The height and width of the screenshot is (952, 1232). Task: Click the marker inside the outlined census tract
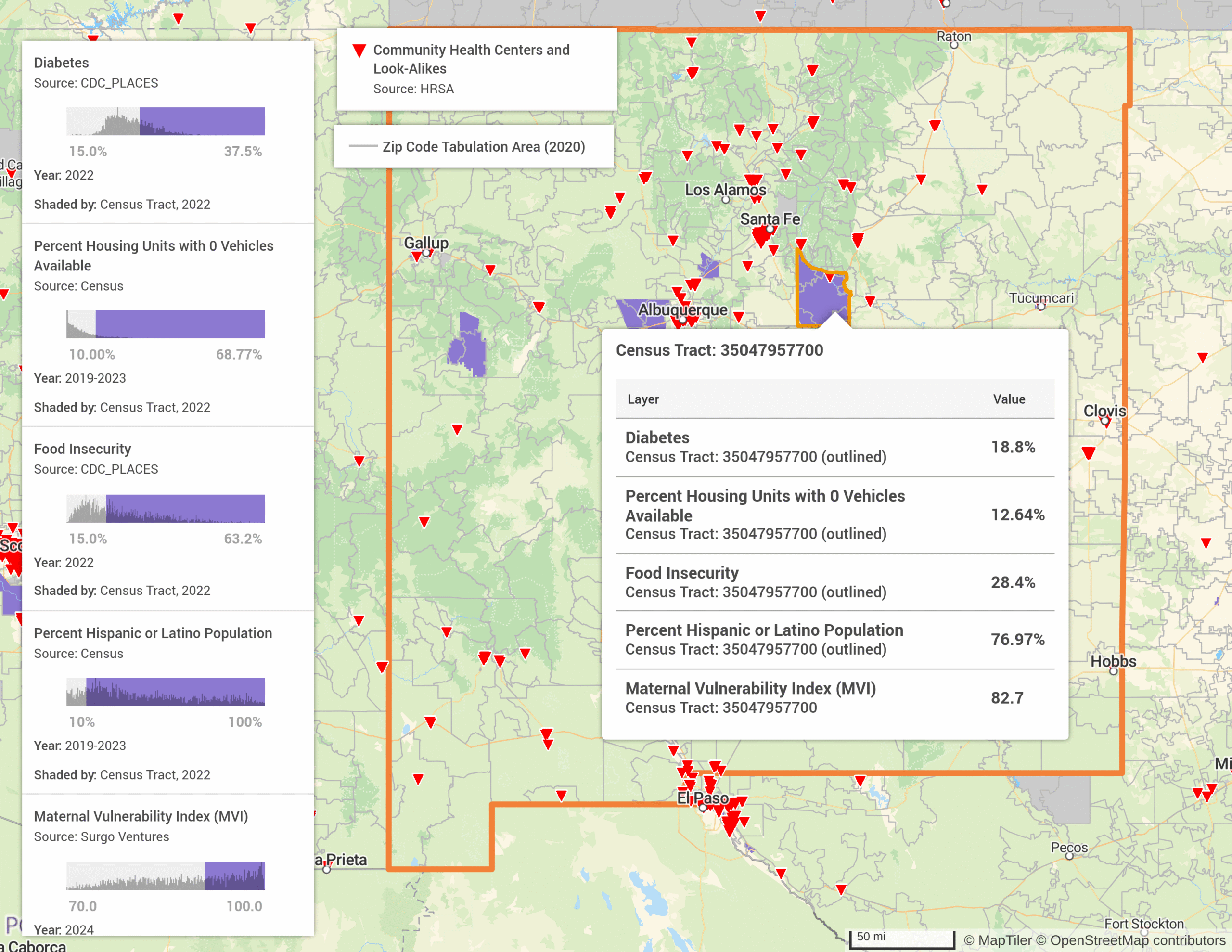coord(829,278)
